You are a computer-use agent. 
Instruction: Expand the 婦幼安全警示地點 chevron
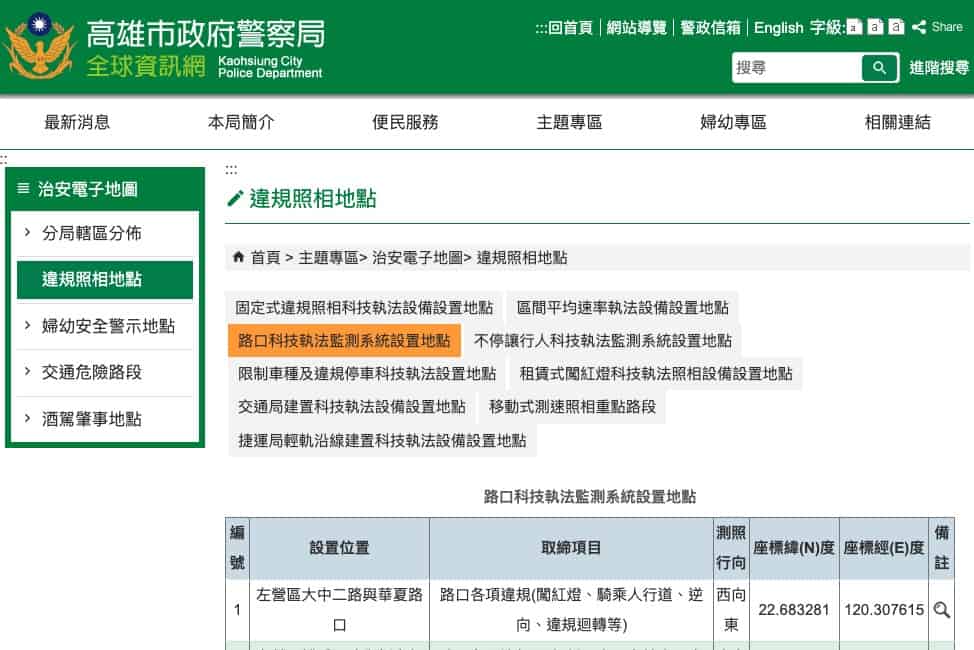click(x=27, y=325)
